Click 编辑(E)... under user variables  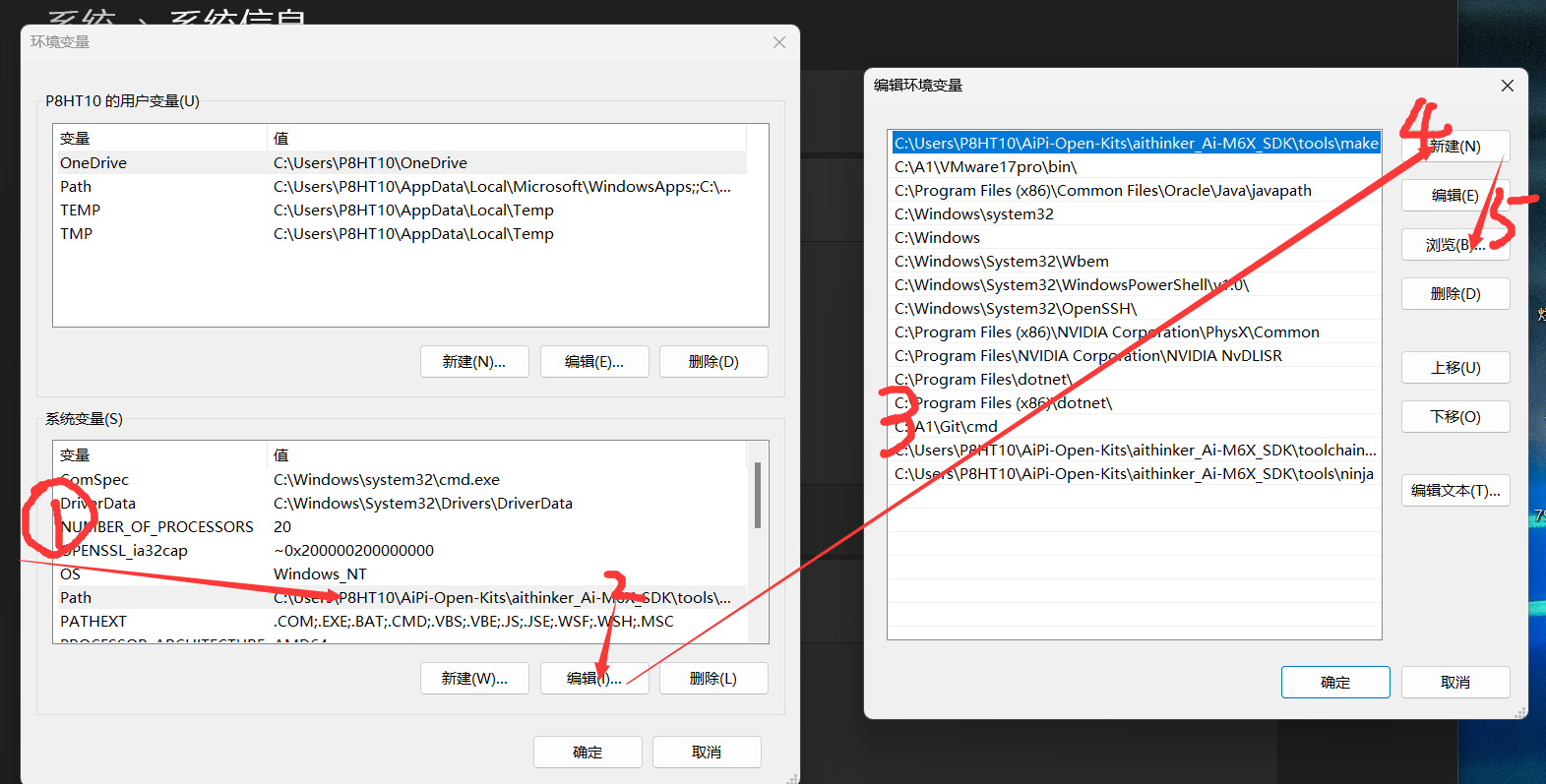click(594, 361)
